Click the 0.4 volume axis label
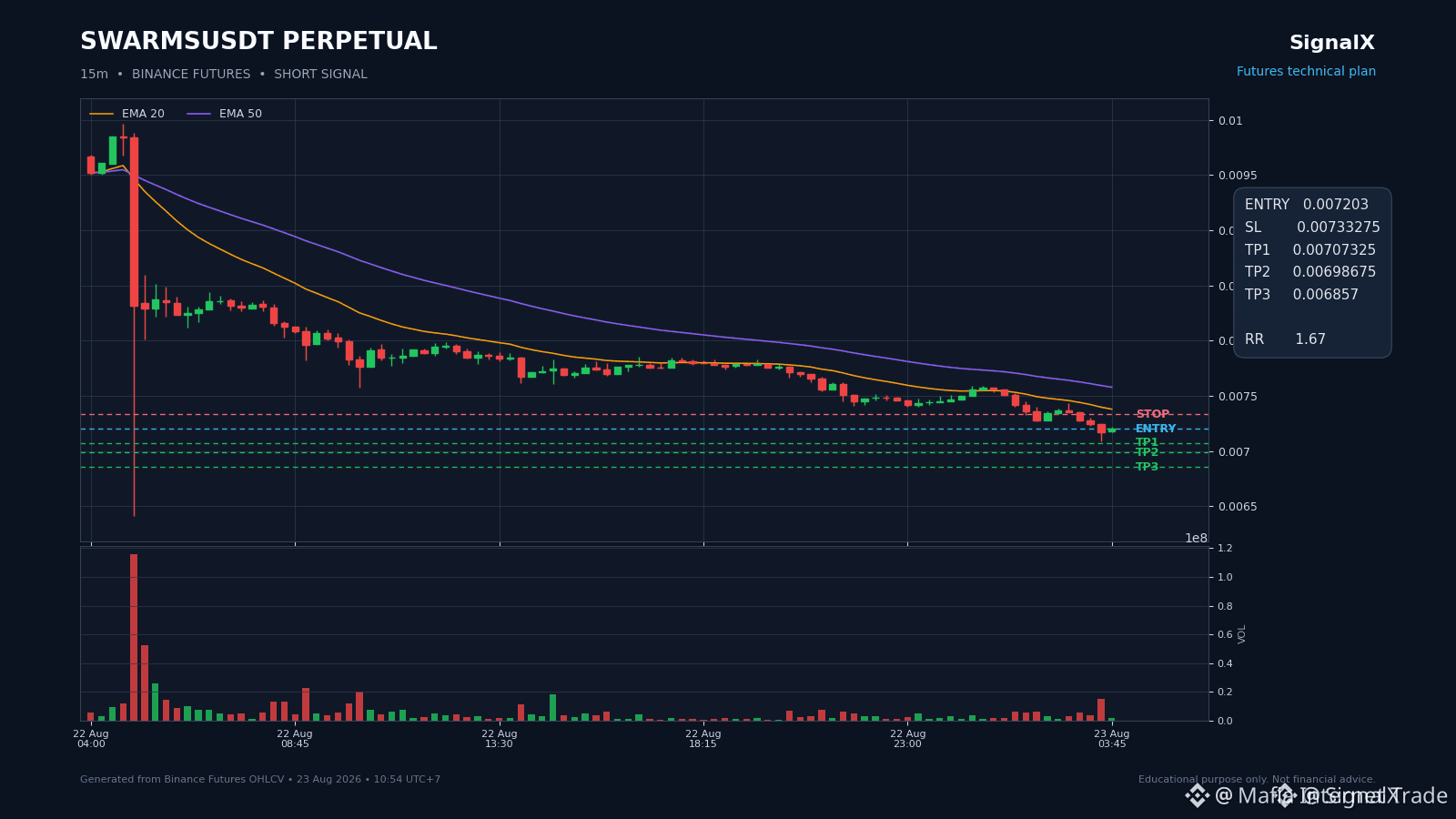 (1225, 664)
